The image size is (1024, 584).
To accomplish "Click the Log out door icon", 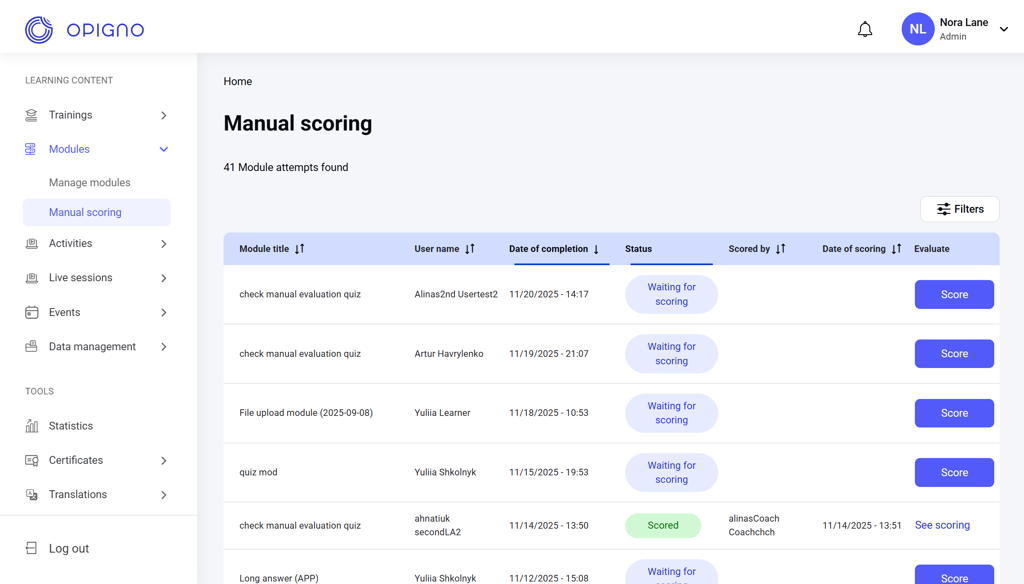I will [31, 548].
